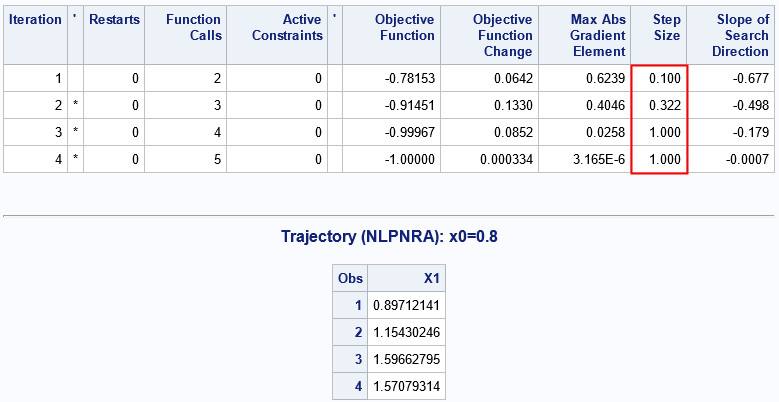Select the Active Constraints column header
This screenshot has width=779, height=402.
coord(284,27)
